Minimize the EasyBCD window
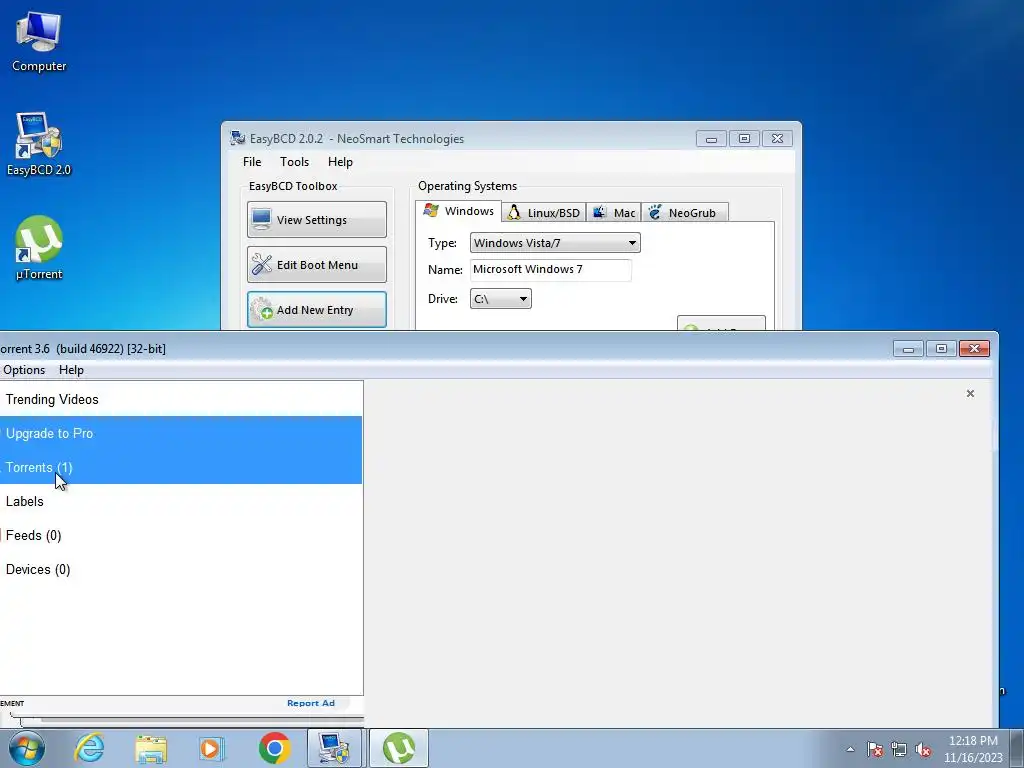 click(711, 139)
